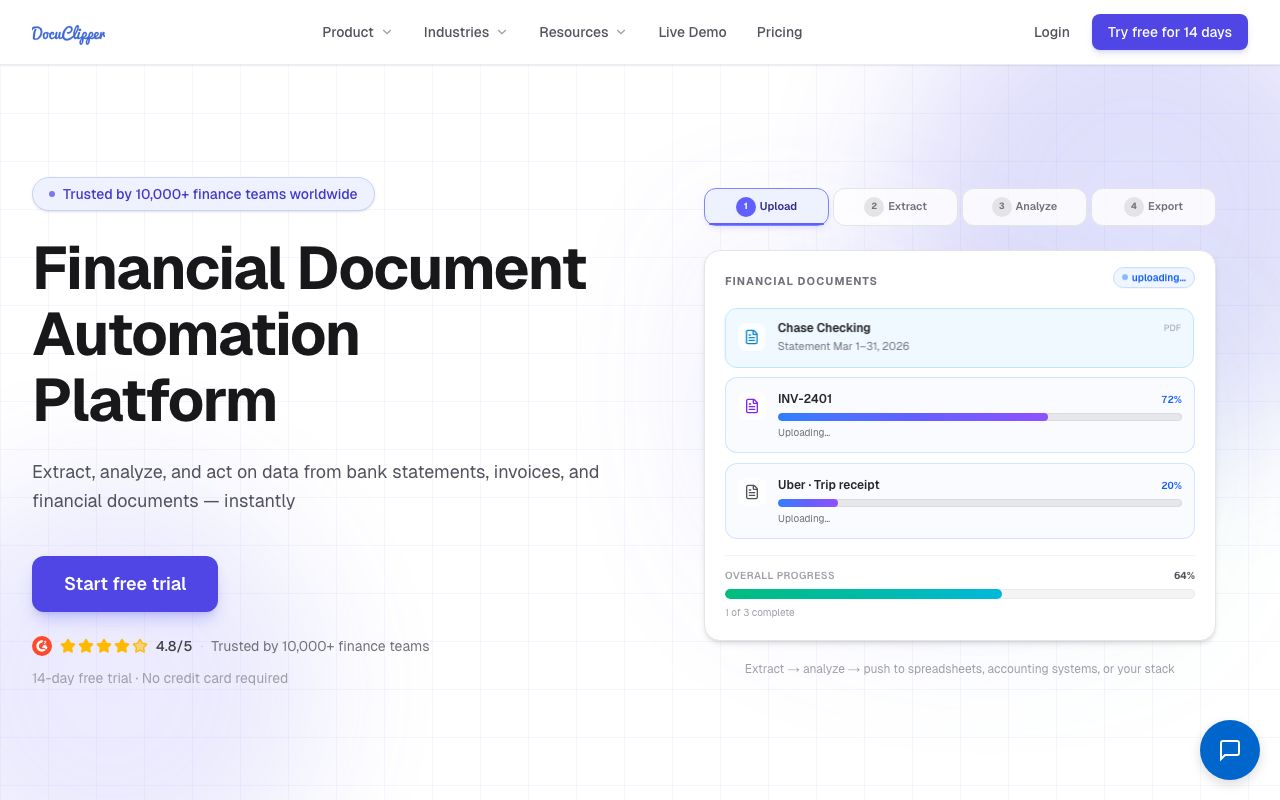Click the Login link
The image size is (1280, 800).
[x=1051, y=32]
